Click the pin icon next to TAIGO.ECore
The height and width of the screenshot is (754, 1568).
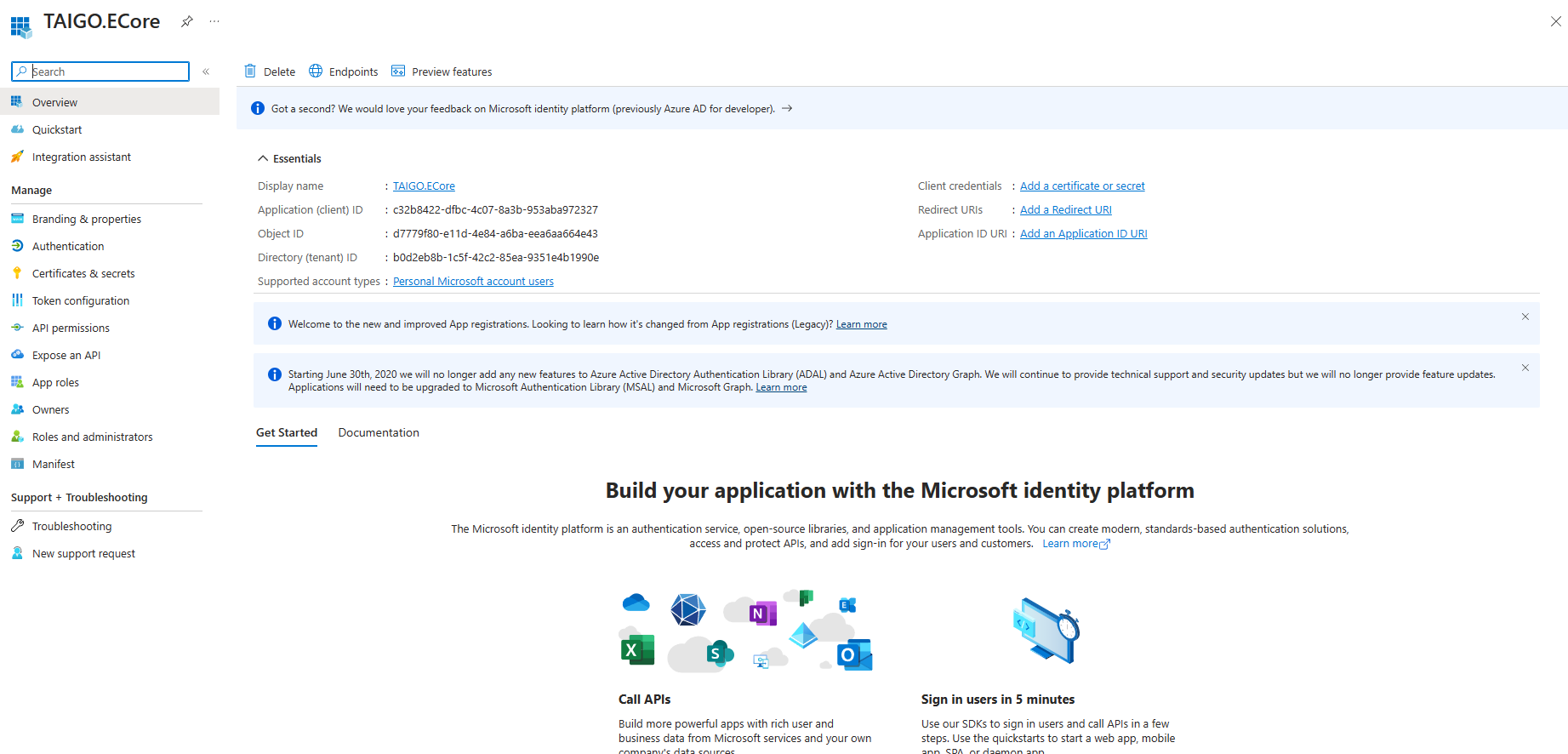[187, 22]
